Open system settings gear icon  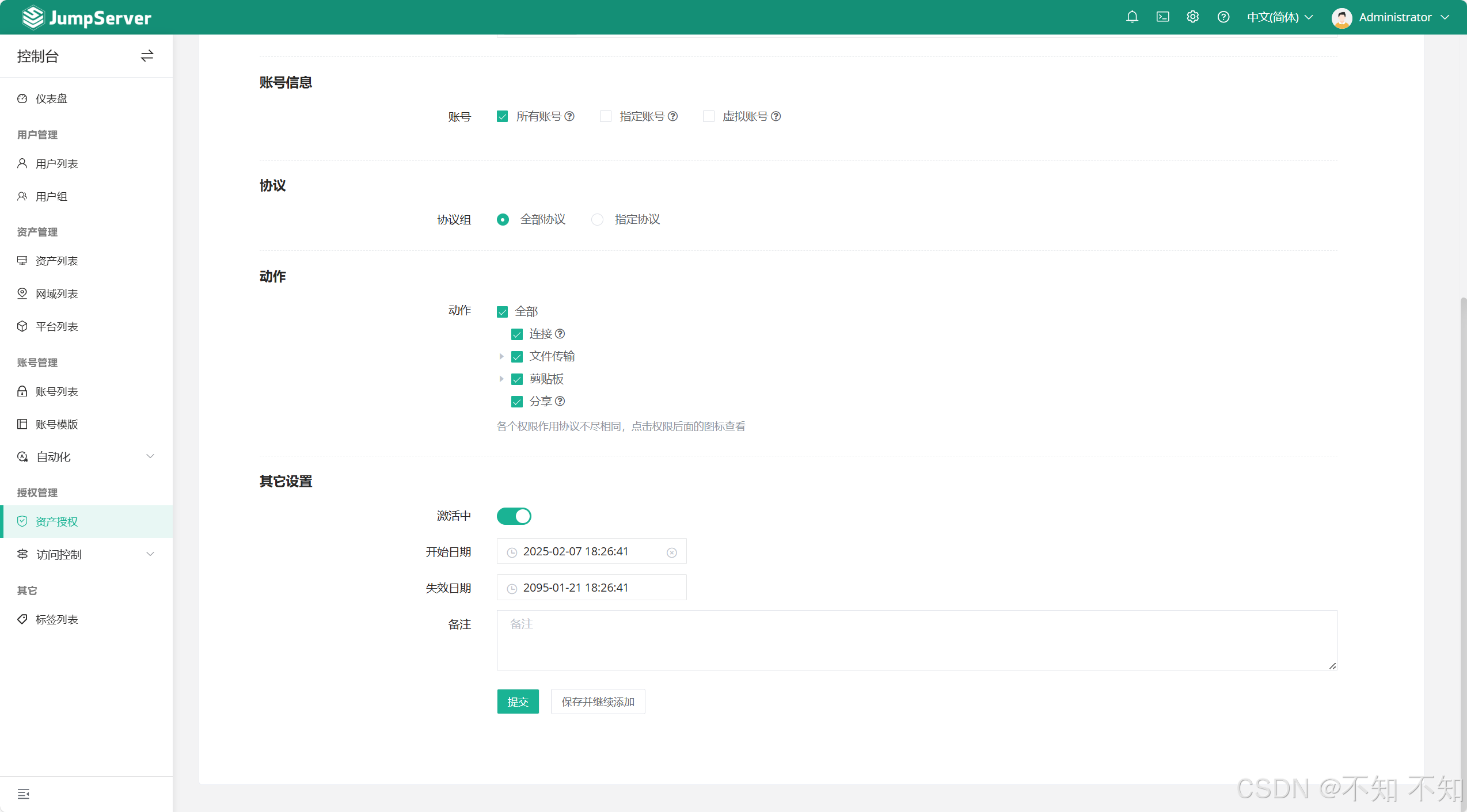1193,17
